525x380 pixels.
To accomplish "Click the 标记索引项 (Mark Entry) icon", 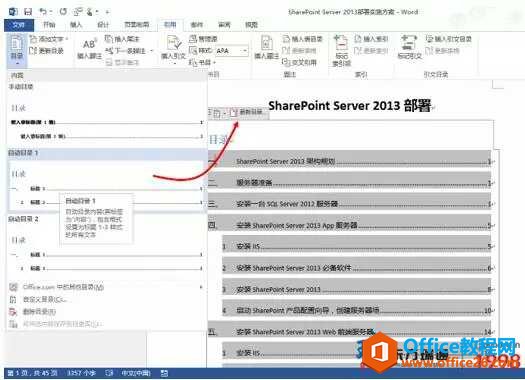I will (x=341, y=50).
